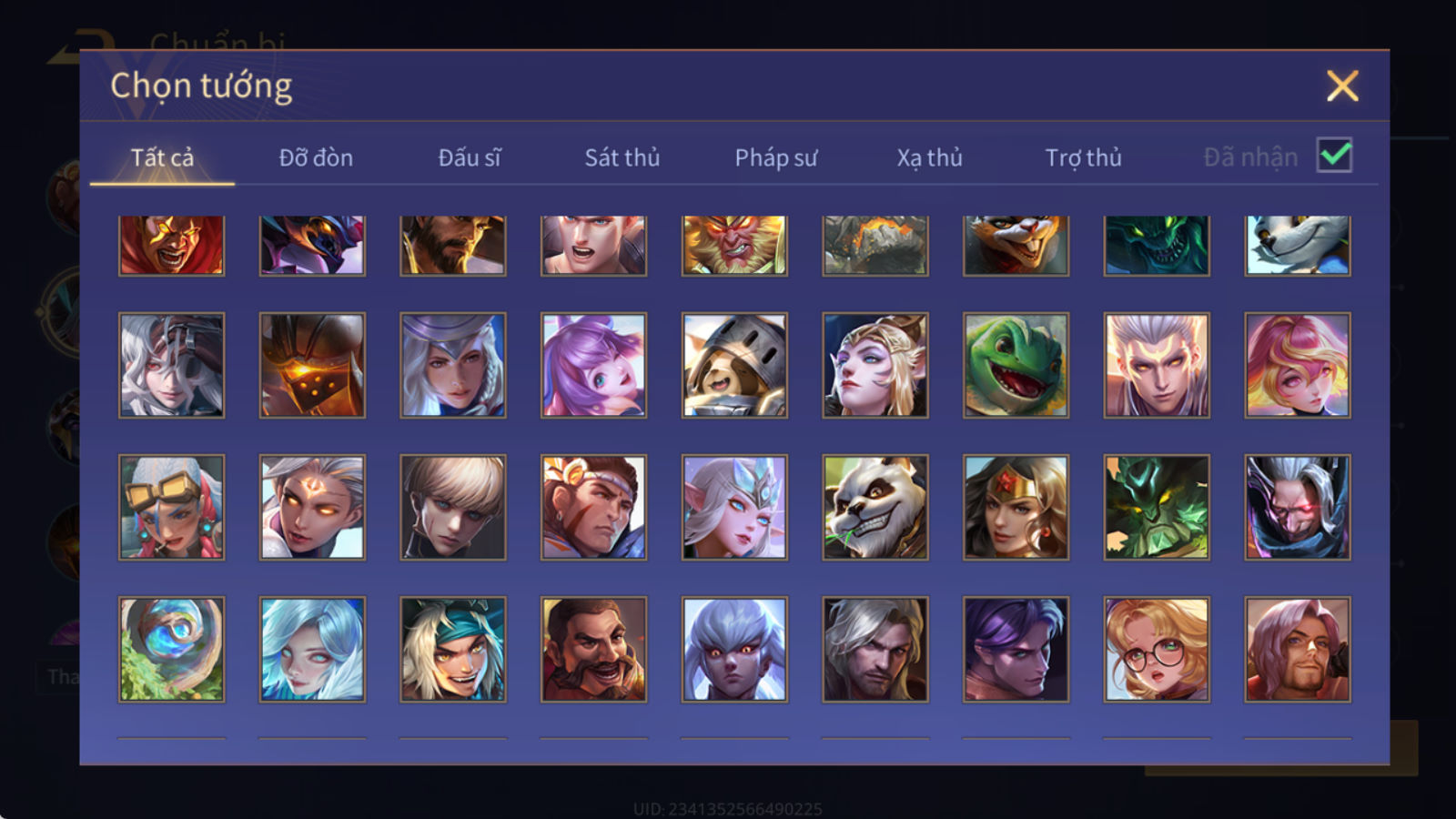Select the Đấu sĩ tab

point(470,157)
